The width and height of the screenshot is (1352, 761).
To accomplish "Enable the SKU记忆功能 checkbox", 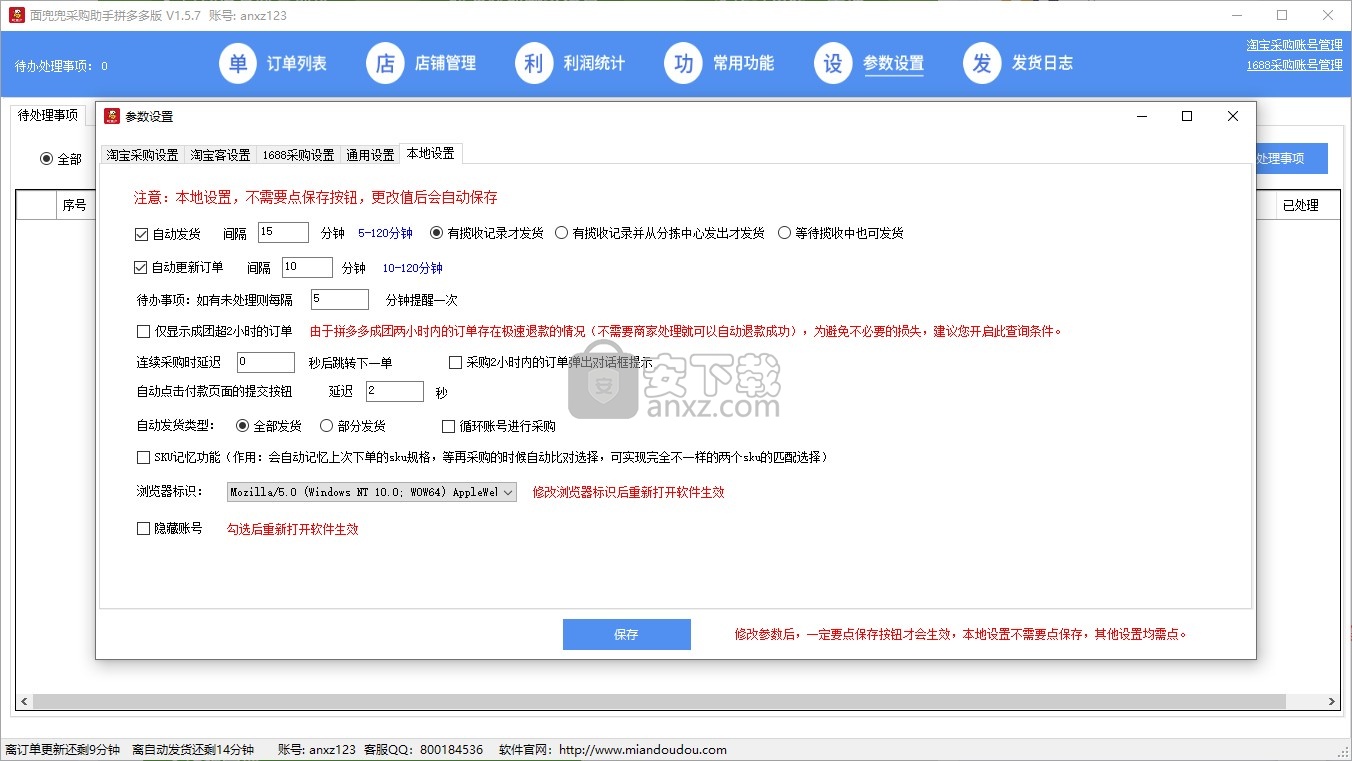I will (143, 458).
